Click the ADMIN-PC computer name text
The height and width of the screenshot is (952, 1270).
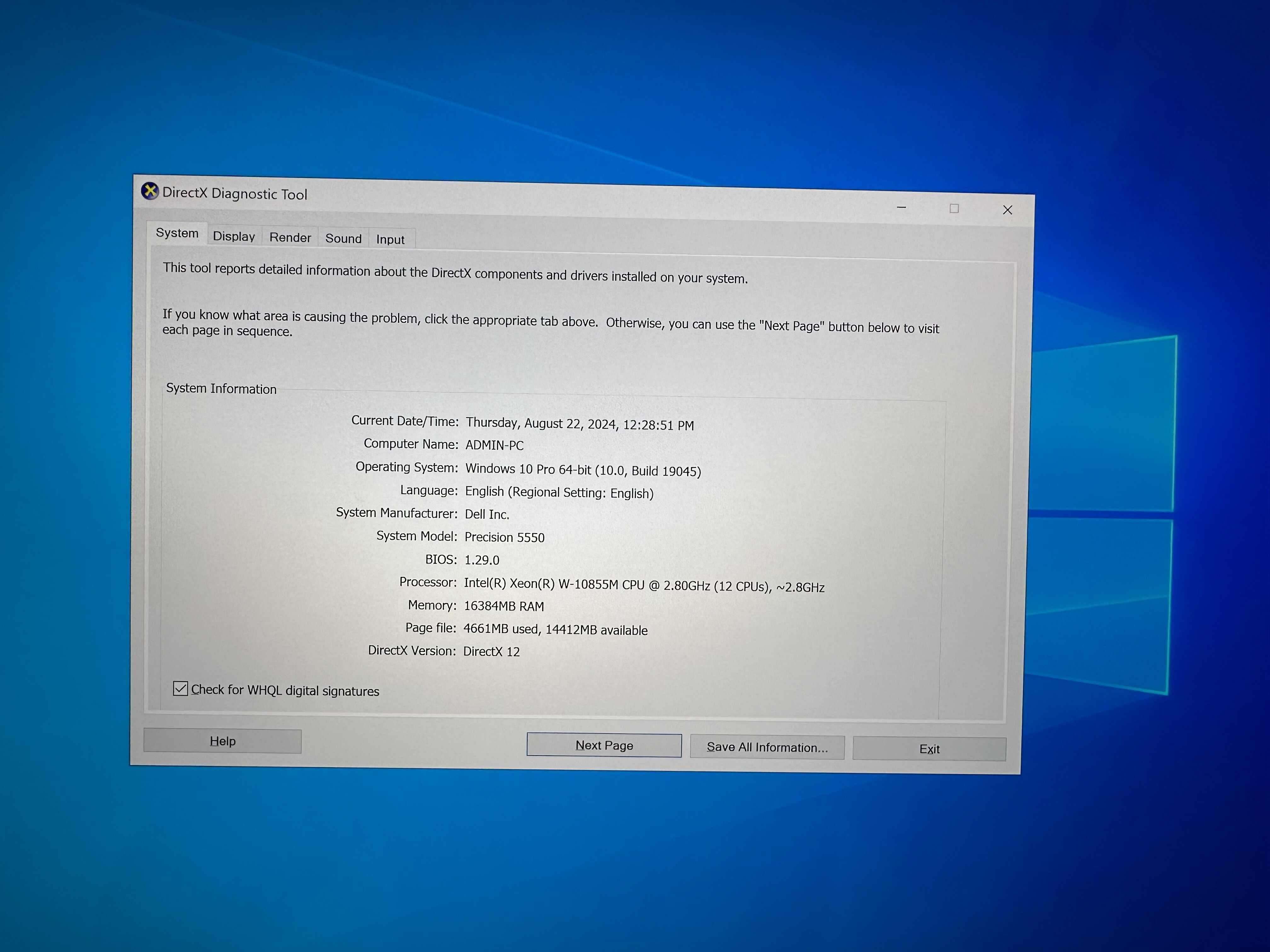tap(494, 445)
